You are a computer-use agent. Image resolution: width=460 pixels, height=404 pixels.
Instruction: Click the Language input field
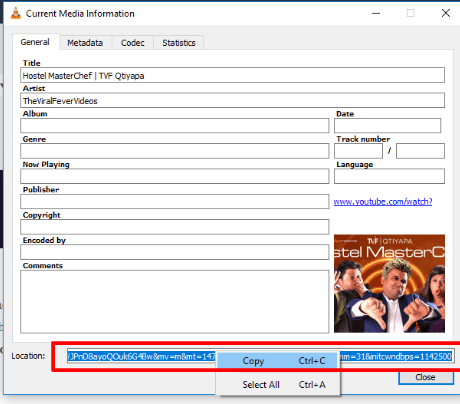pyautogui.click(x=389, y=176)
